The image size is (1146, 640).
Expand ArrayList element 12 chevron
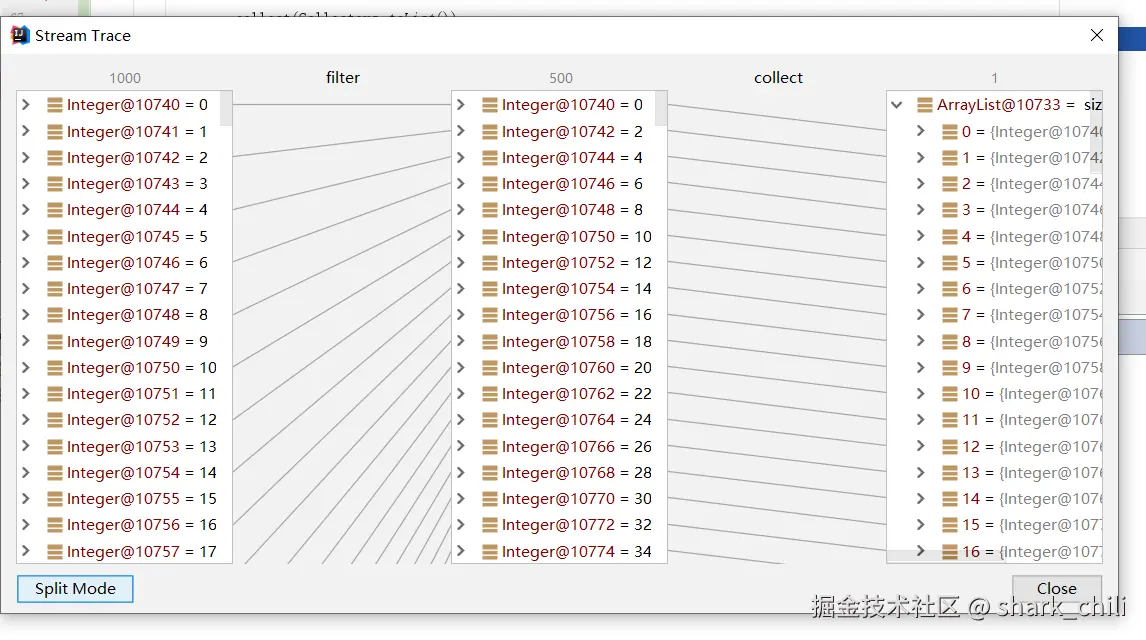click(x=921, y=446)
